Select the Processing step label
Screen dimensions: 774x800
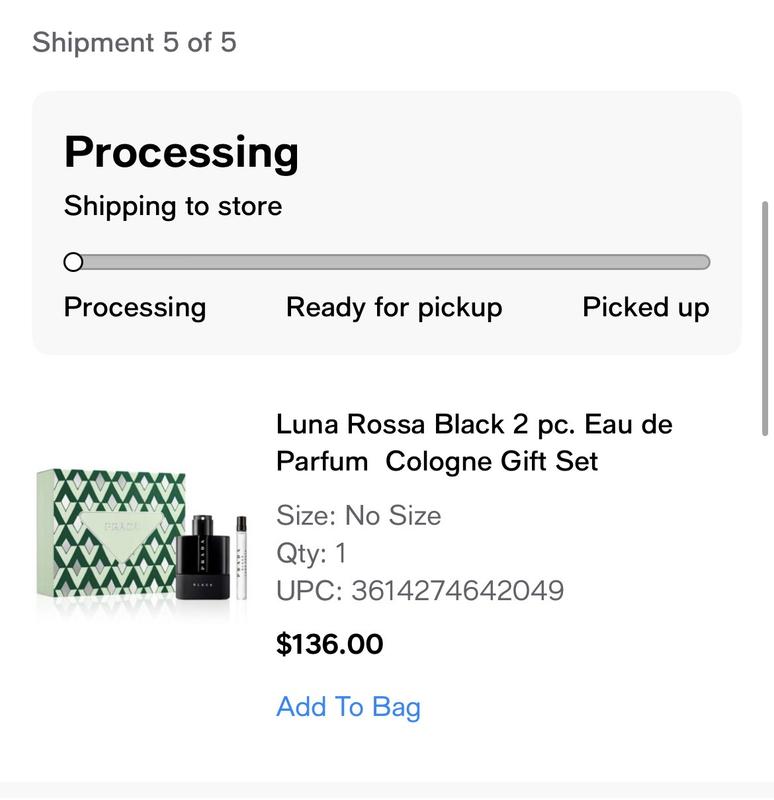(x=135, y=307)
